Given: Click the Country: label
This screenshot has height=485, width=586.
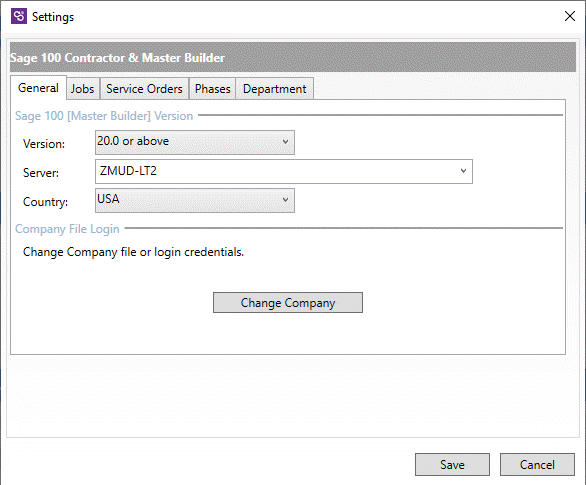Looking at the screenshot, I should 46,202.
